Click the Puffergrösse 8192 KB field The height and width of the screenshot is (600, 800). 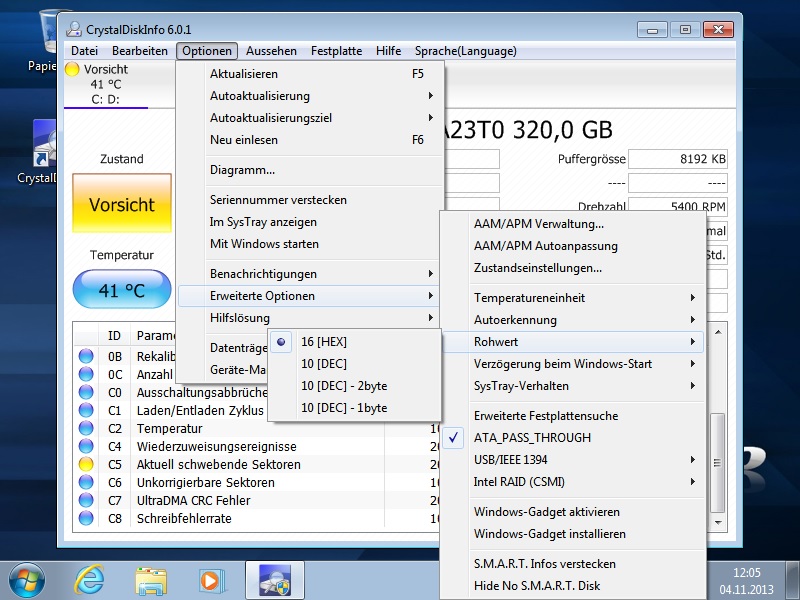pos(678,159)
